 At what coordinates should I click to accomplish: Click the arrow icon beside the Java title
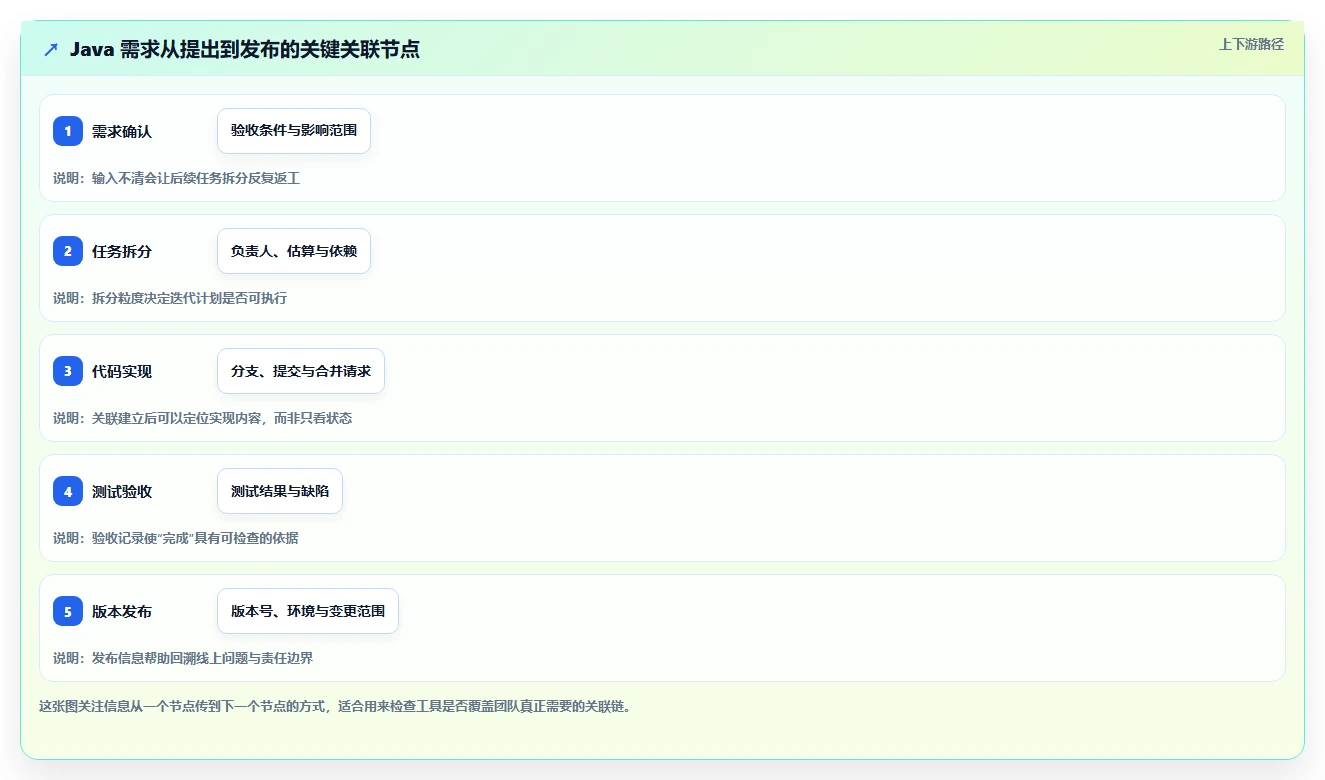51,49
